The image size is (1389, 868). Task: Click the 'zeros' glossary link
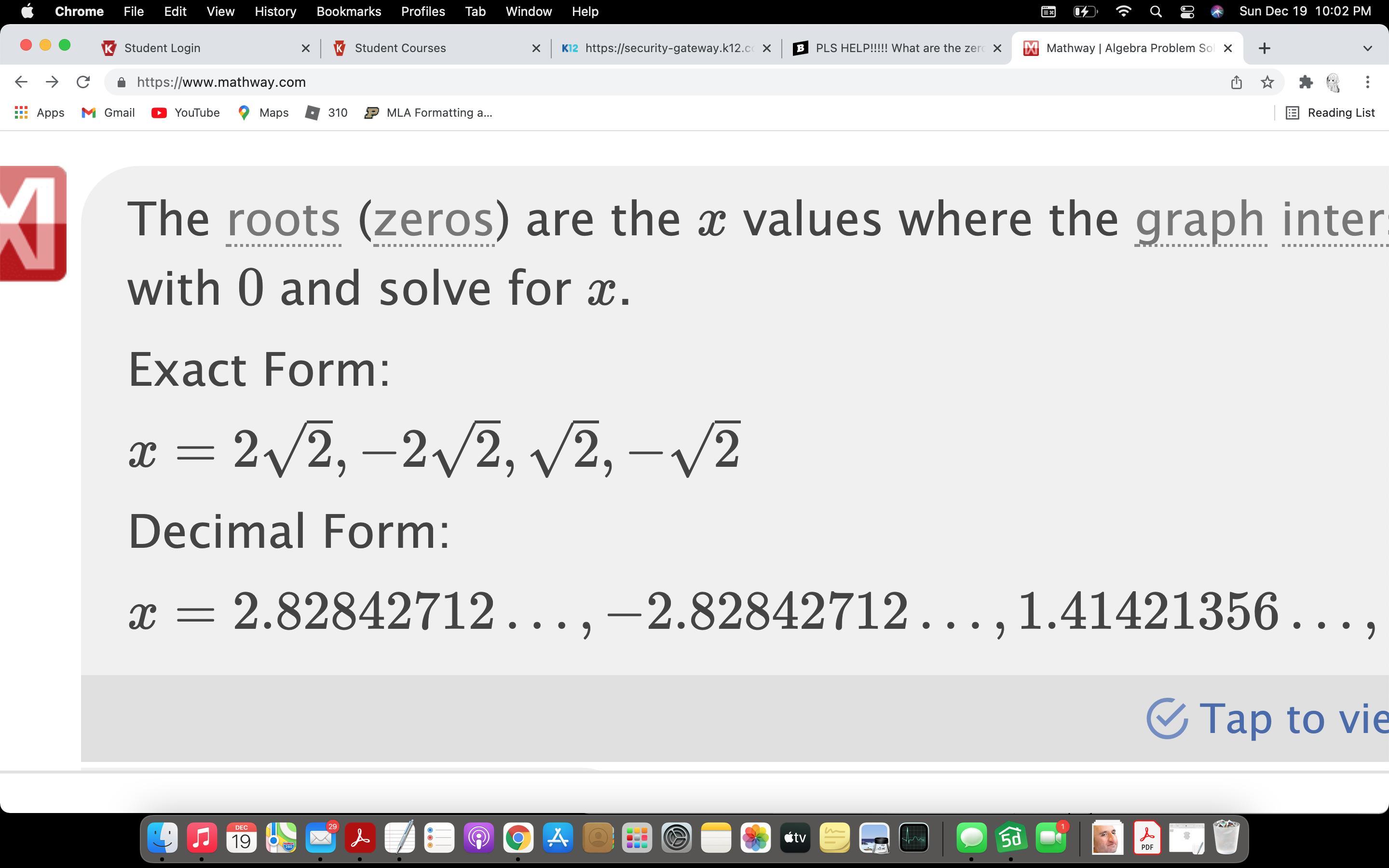pos(434,220)
